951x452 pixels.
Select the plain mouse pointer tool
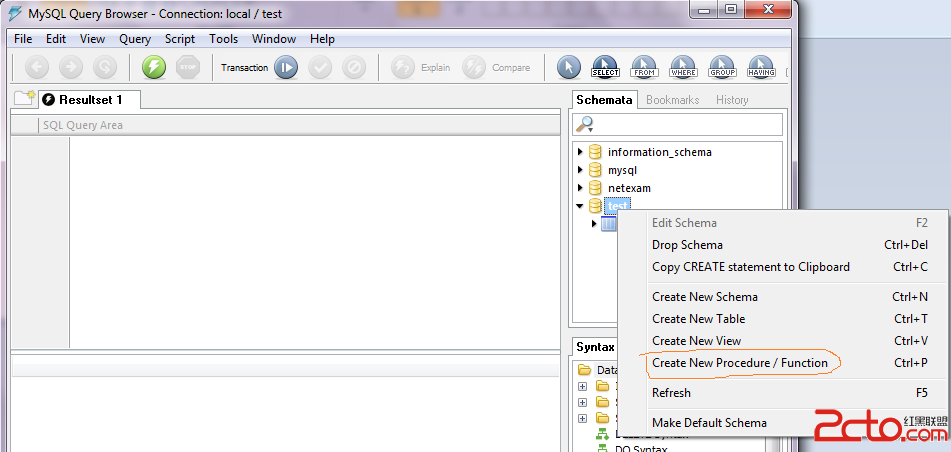[569, 67]
